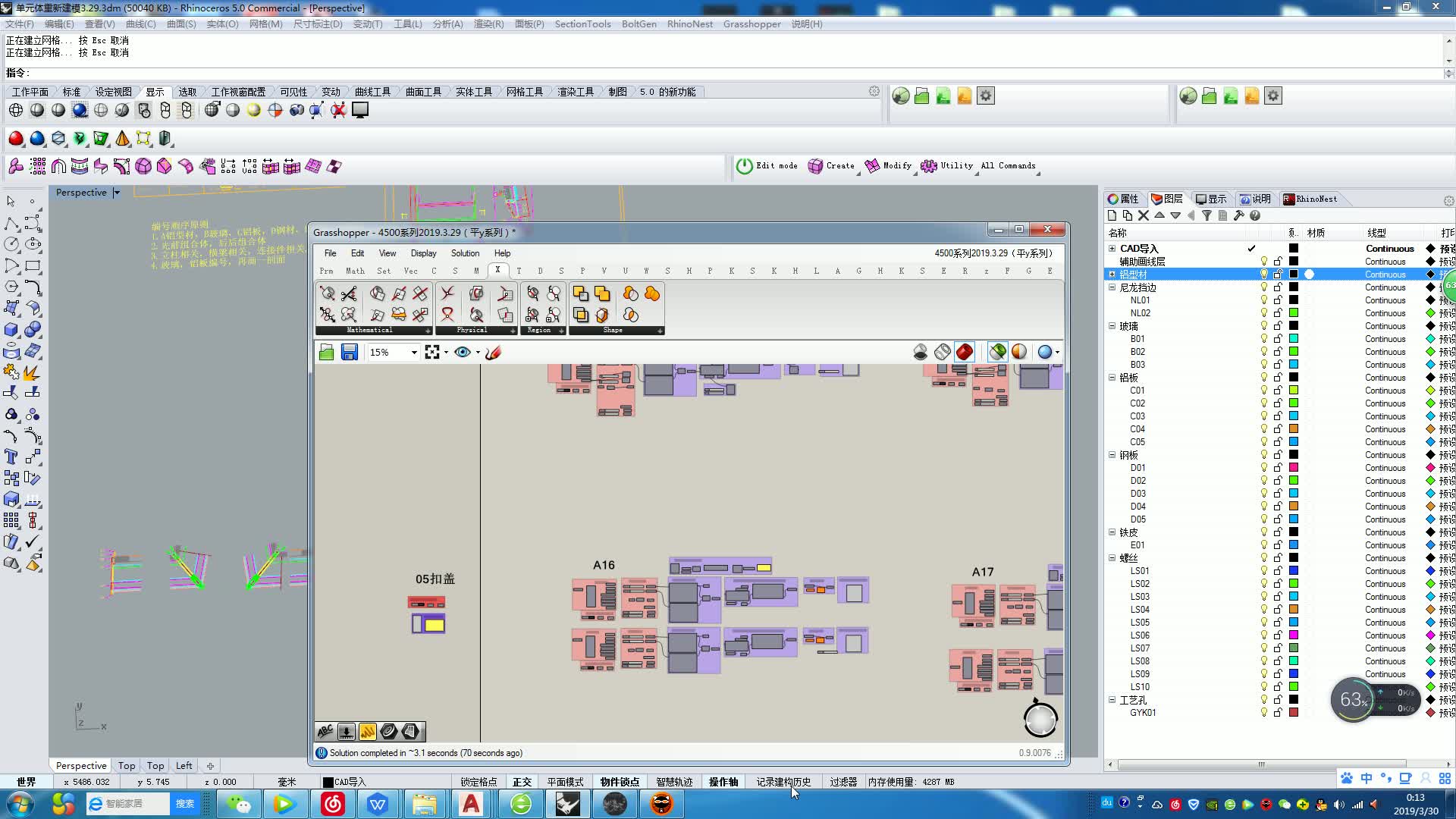Screen dimensions: 1456x819
Task: Switch to the Left viewport tab
Action: [x=184, y=766]
